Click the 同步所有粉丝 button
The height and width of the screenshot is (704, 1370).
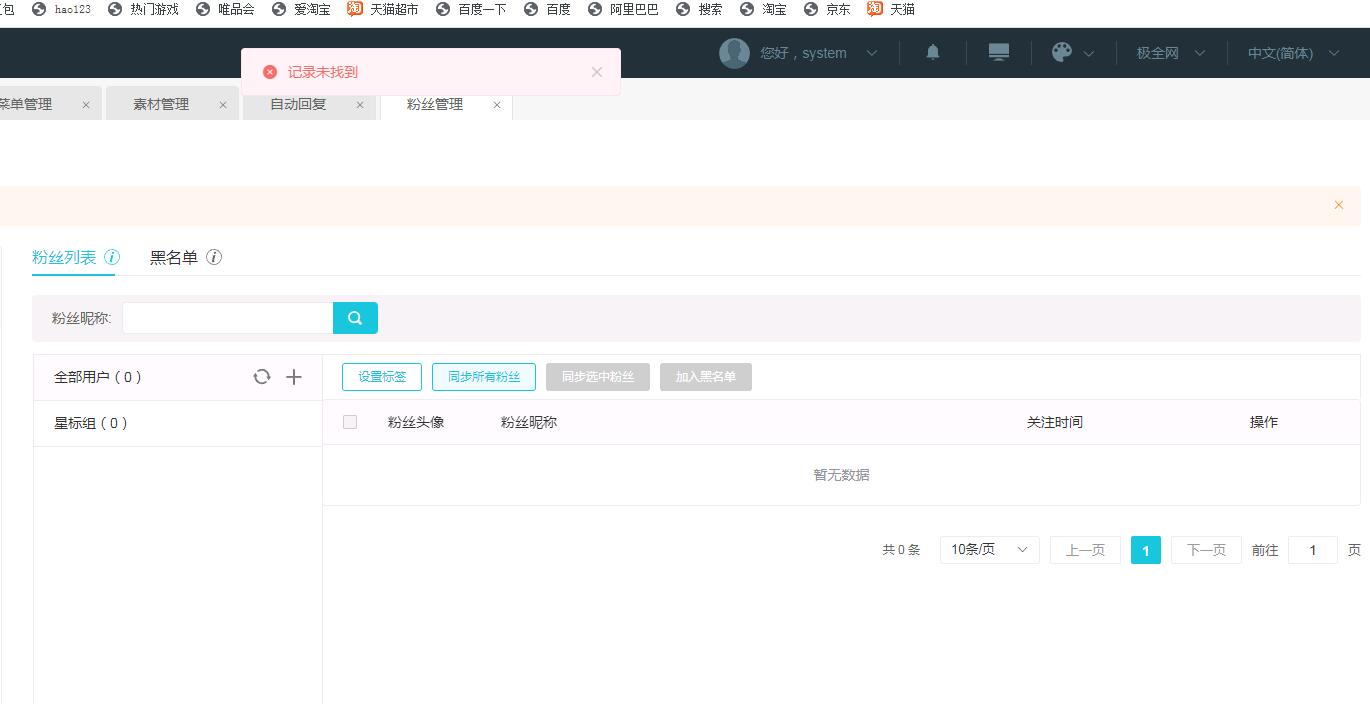[x=484, y=377]
